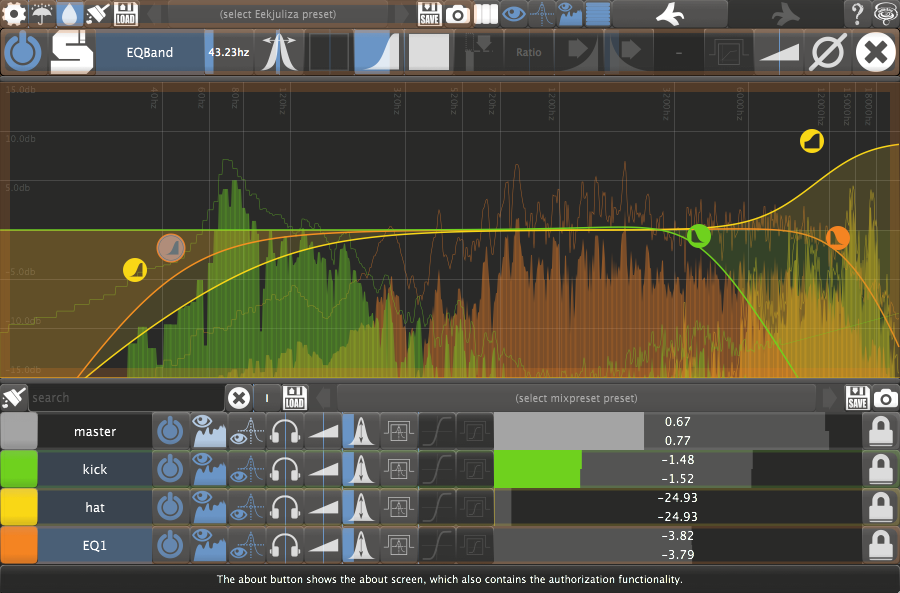Click the phase invert symbol in band toolbar

click(826, 52)
